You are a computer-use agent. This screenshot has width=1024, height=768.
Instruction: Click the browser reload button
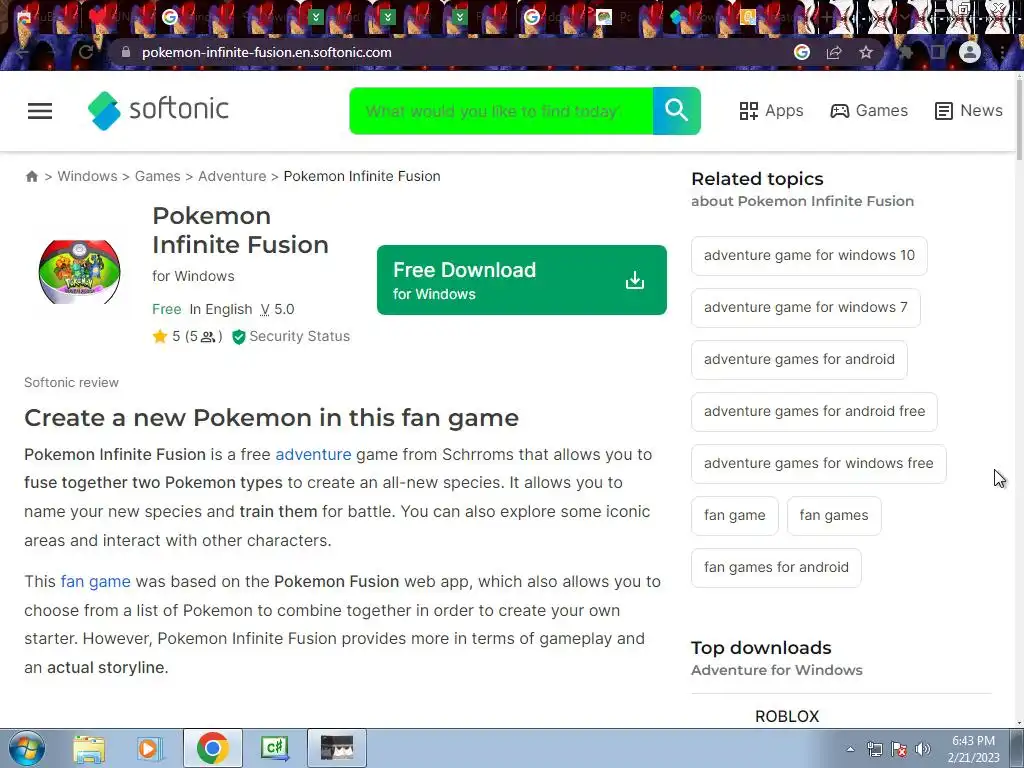86,52
